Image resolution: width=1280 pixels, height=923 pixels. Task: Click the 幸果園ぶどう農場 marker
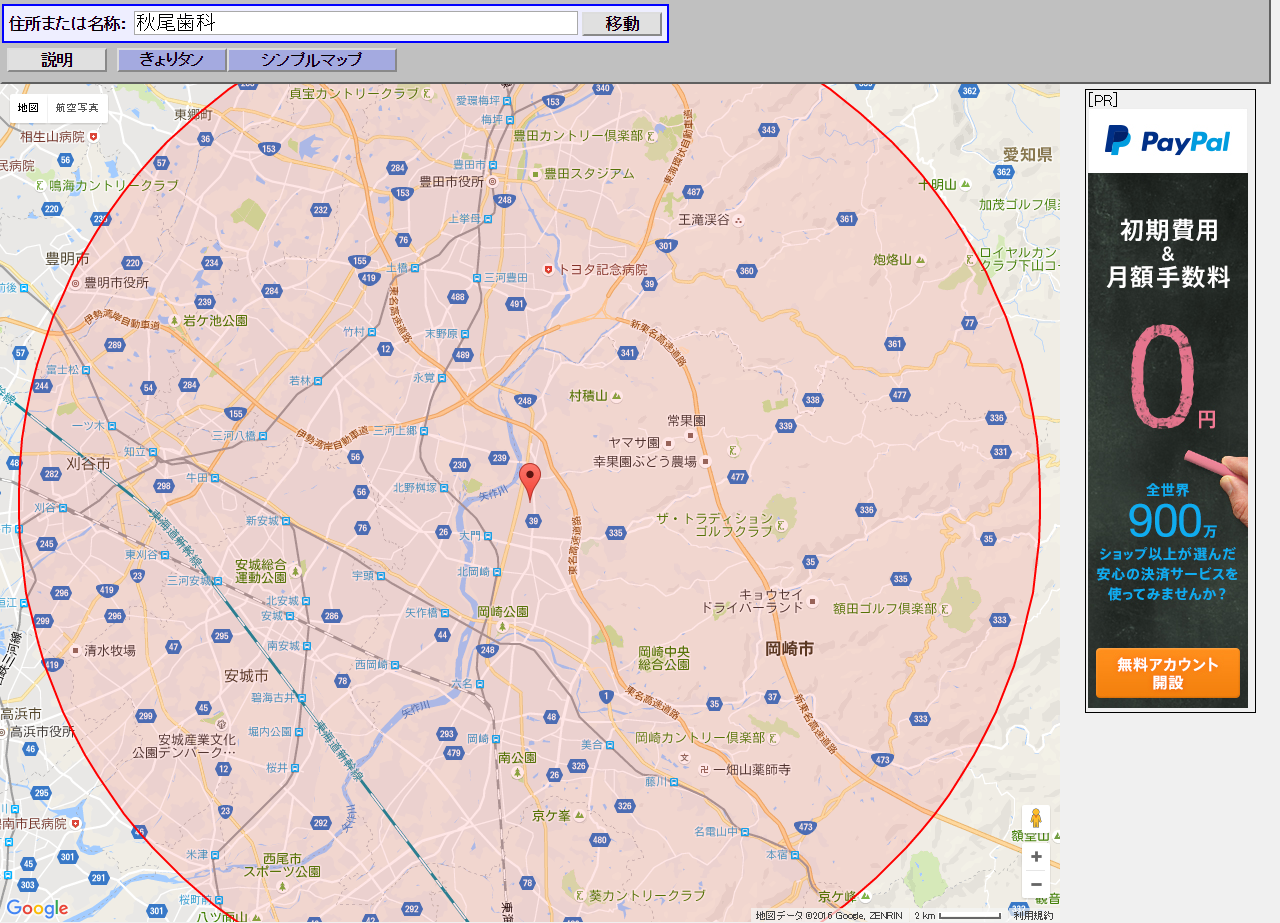pyautogui.click(x=705, y=462)
